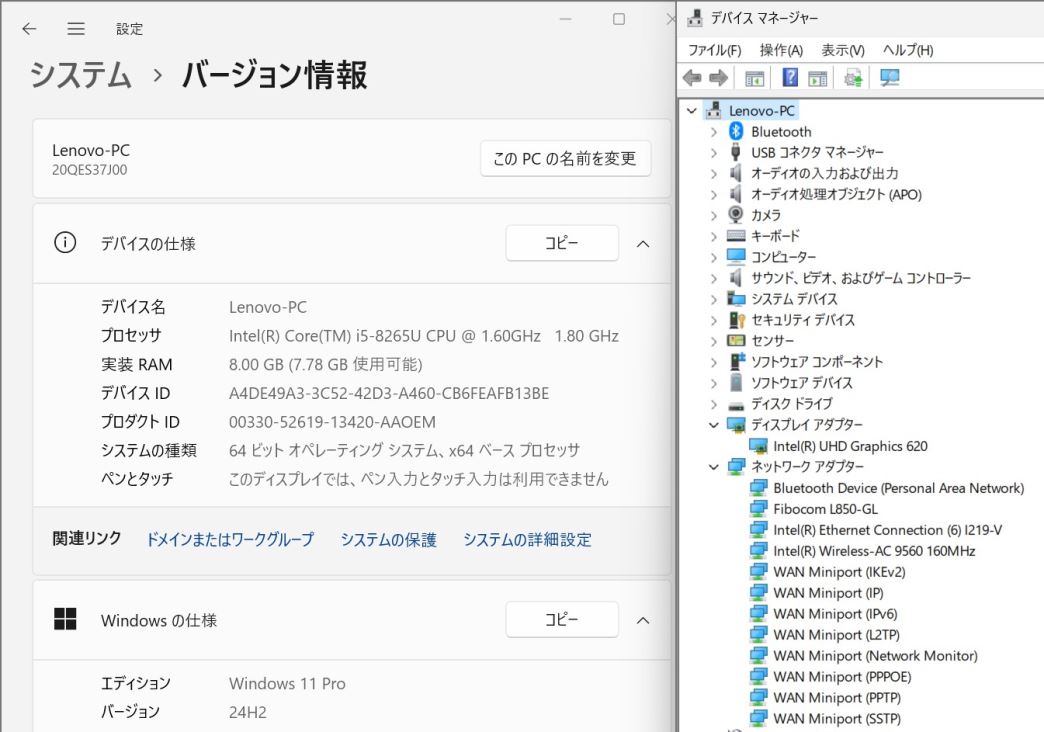Expand オーディオの入力および出力 node
Image resolution: width=1044 pixels, height=732 pixels.
(714, 174)
